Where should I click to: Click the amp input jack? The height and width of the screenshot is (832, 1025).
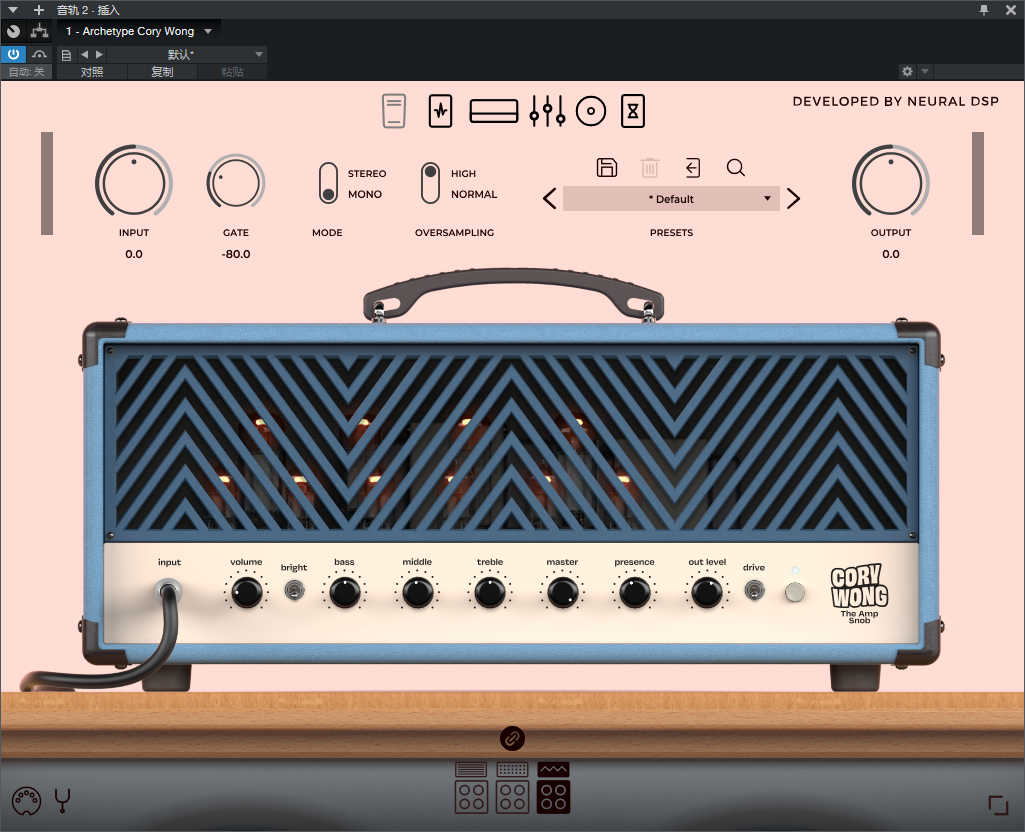[168, 592]
